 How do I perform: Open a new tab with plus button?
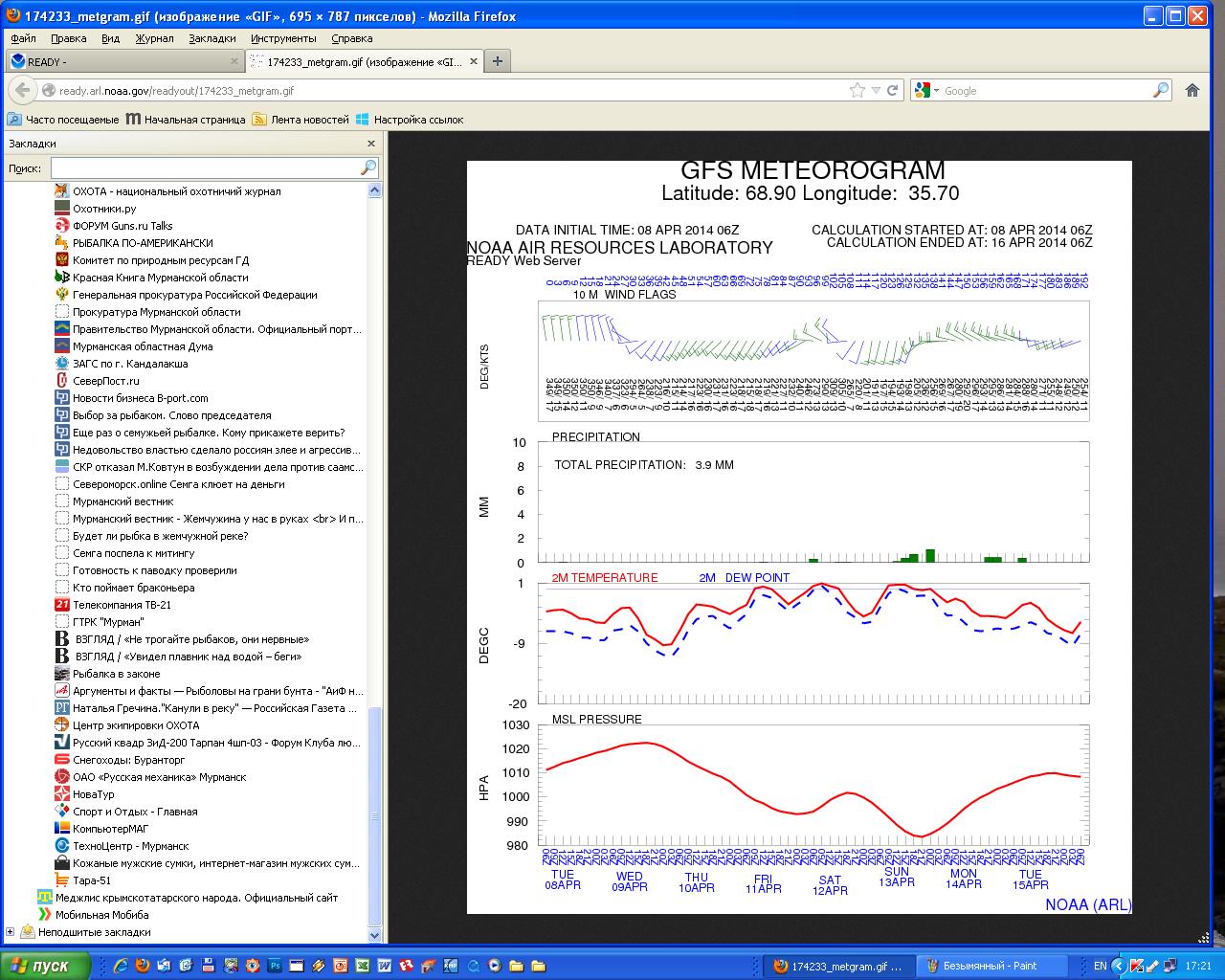(x=497, y=61)
